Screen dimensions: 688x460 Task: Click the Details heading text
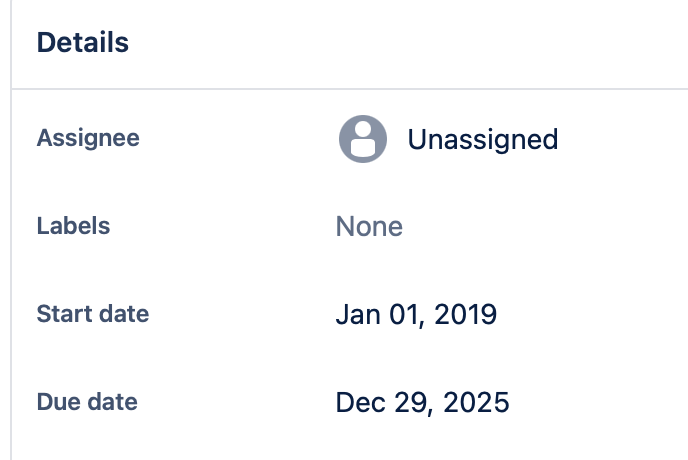pyautogui.click(x=82, y=43)
